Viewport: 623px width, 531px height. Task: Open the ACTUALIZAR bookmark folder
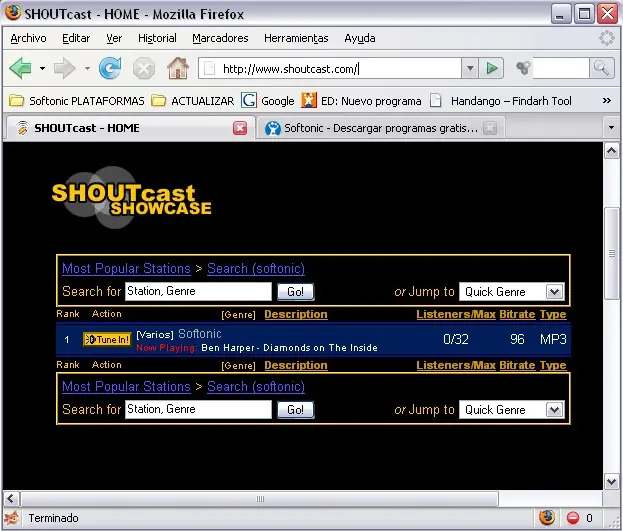[x=193, y=101]
